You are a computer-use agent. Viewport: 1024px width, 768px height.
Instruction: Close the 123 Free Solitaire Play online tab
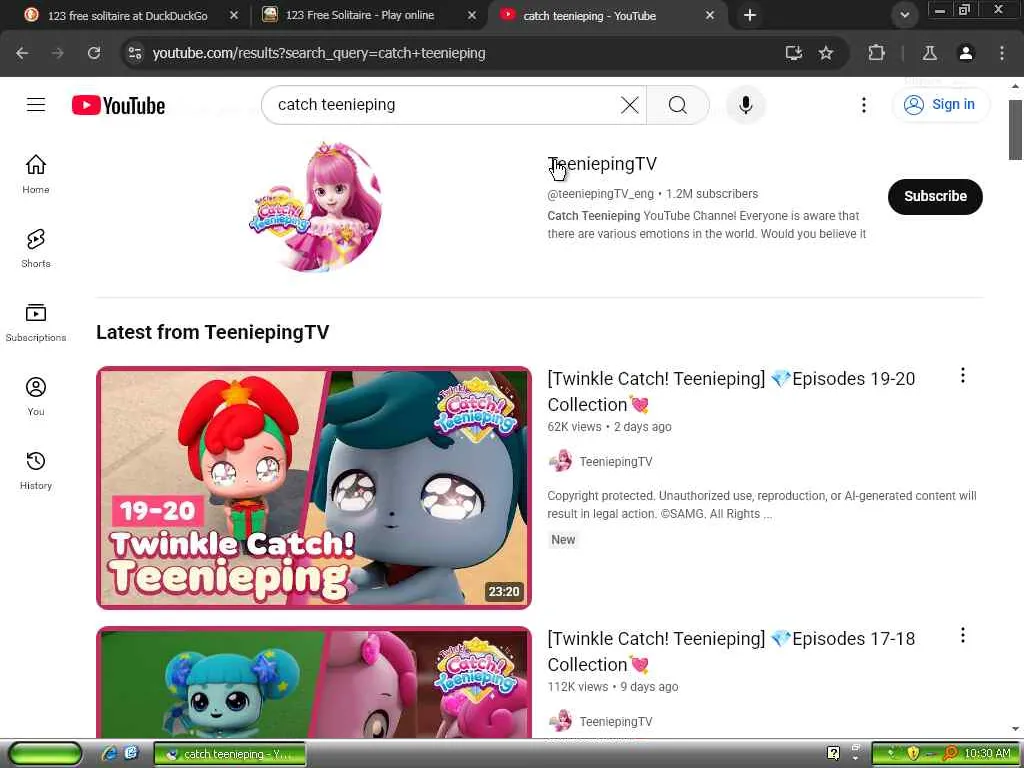pos(472,15)
